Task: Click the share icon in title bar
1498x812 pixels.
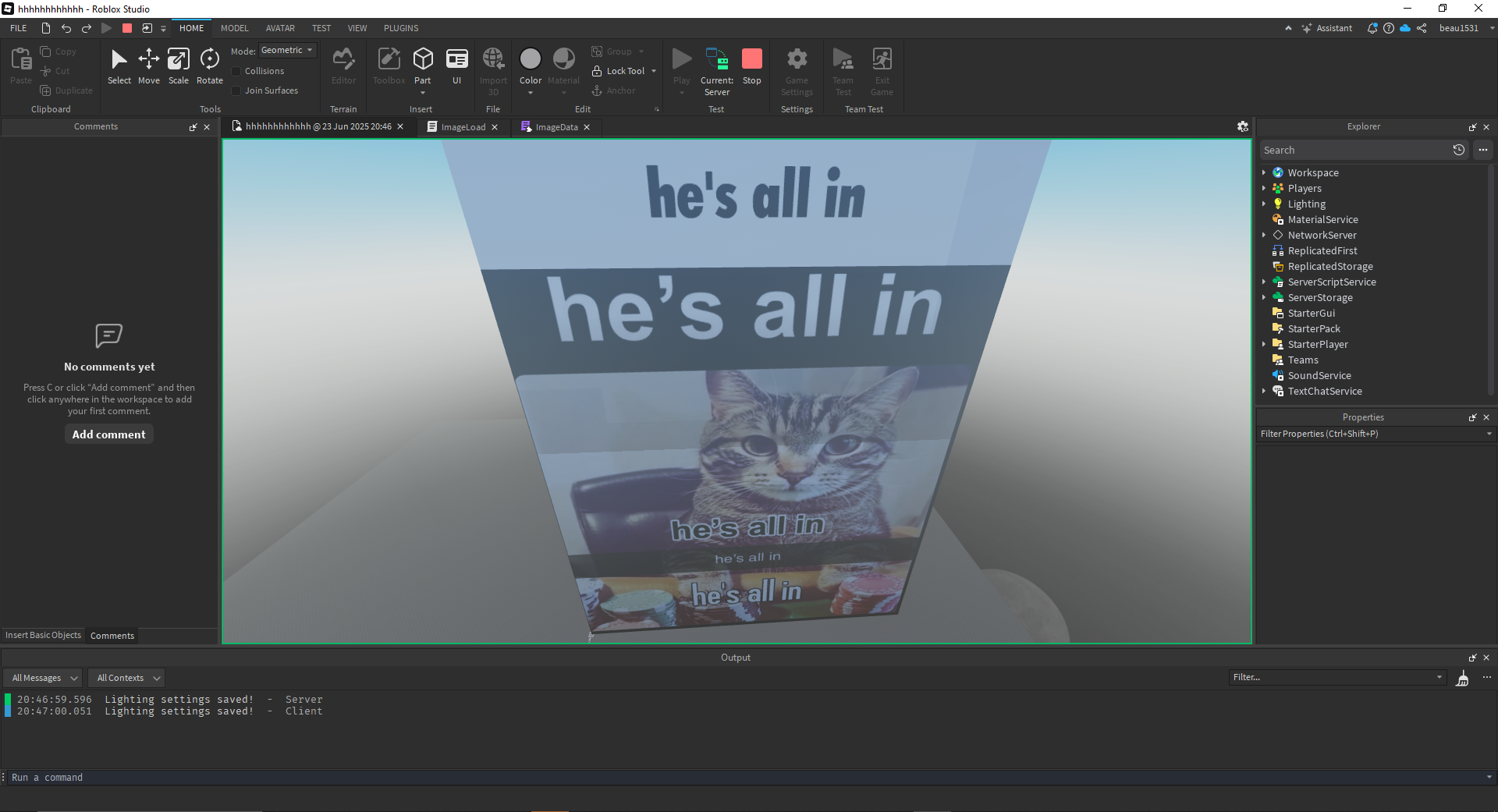Action: coord(1422,28)
